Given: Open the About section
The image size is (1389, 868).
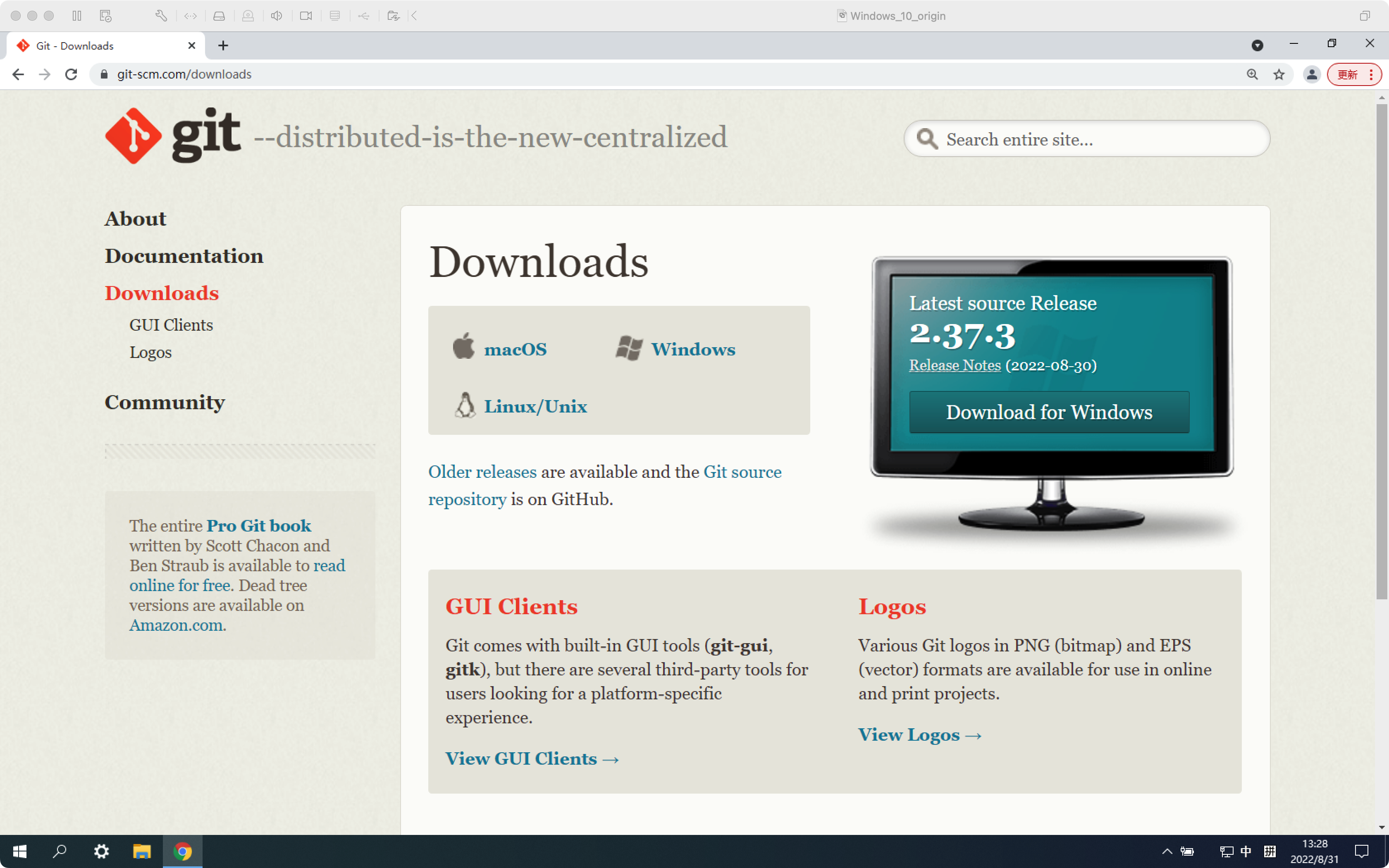Looking at the screenshot, I should pyautogui.click(x=136, y=219).
